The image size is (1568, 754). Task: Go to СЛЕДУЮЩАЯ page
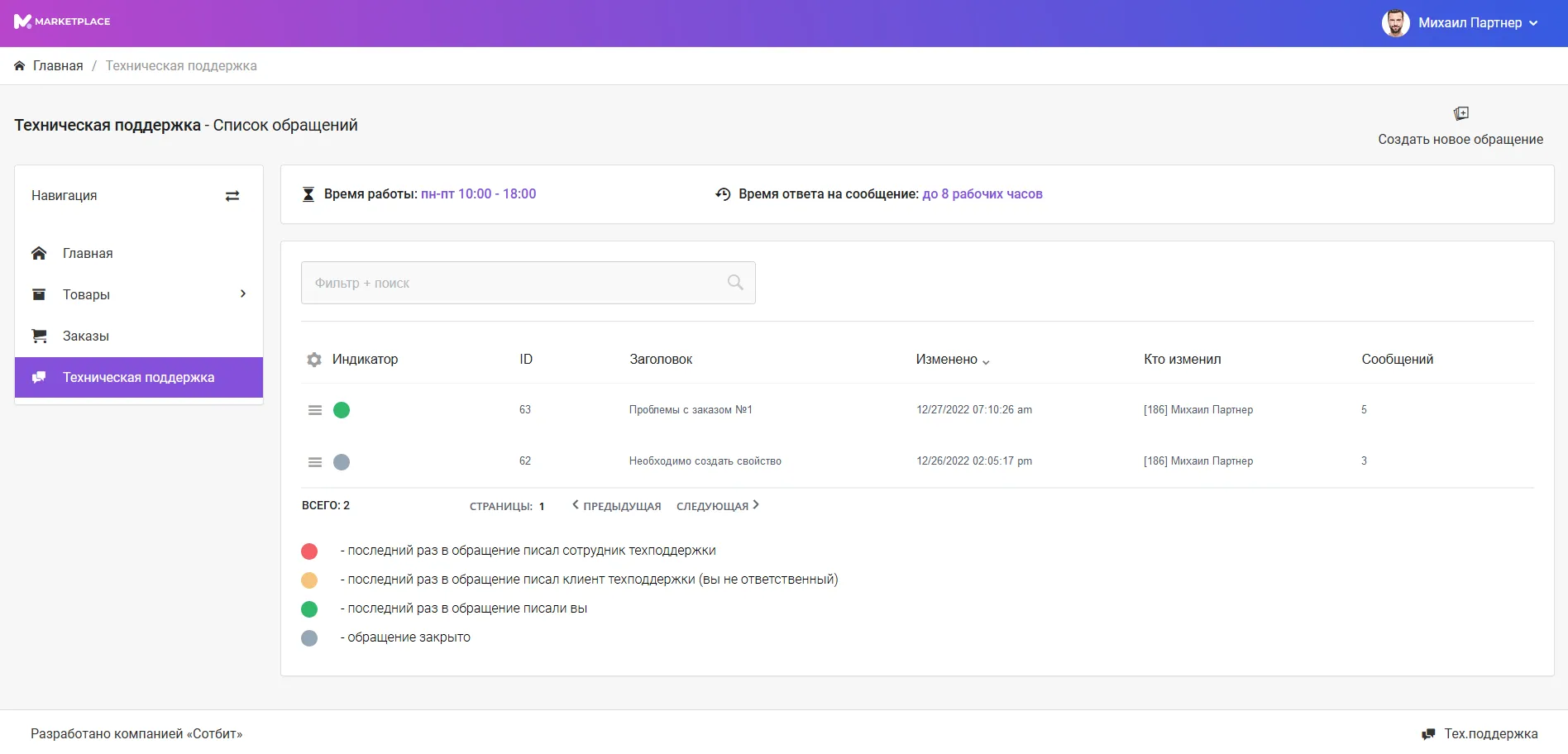[x=717, y=506]
